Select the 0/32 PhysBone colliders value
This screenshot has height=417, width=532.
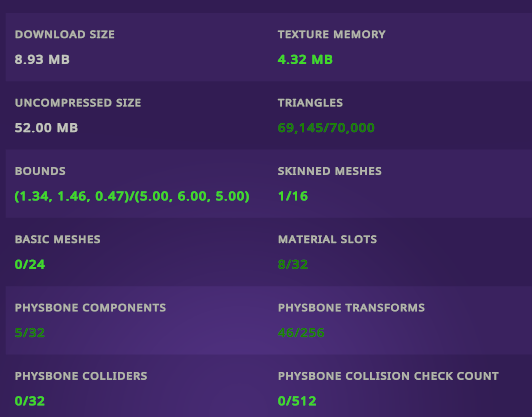tap(30, 401)
